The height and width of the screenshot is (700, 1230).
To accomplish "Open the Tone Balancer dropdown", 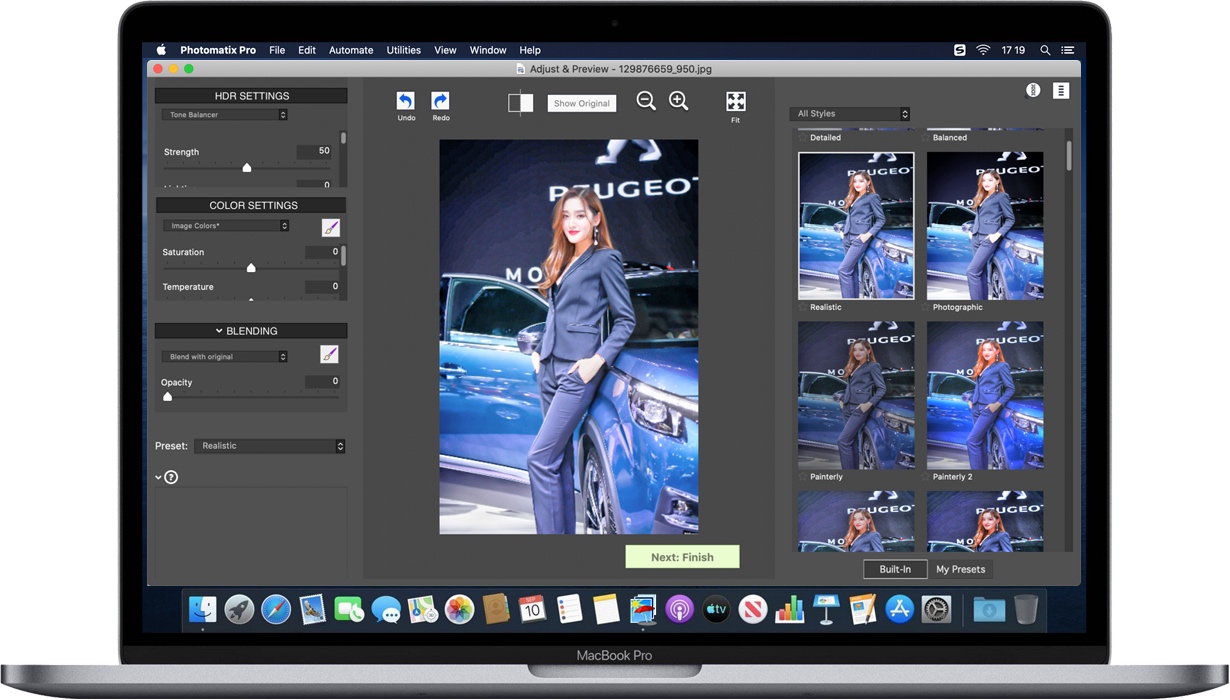I will (x=224, y=114).
